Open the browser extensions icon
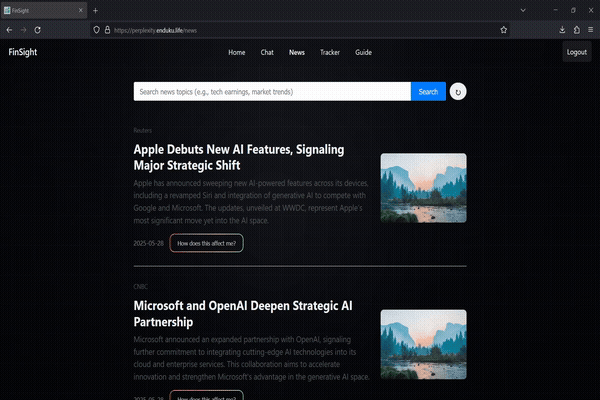Screen dimensions: 600x400 coord(577,30)
